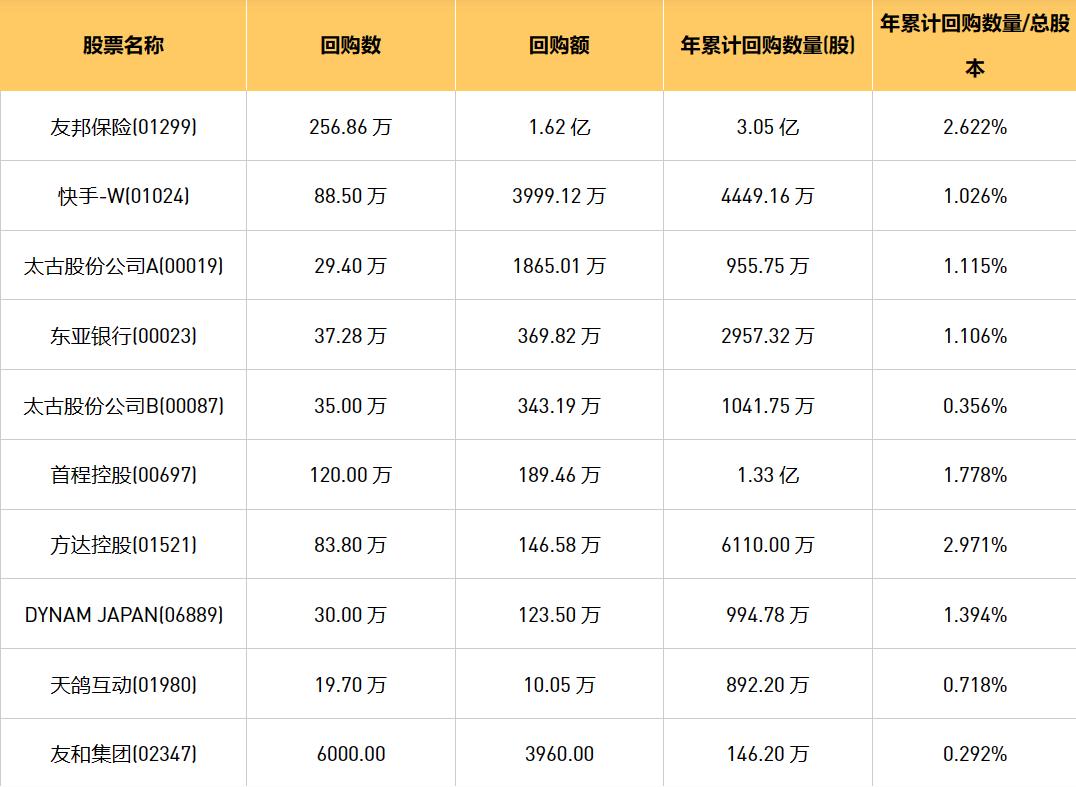Screen dimensions: 1076x787
Task: Click the 天鸽互动(01980) stock name
Action: pos(123,685)
